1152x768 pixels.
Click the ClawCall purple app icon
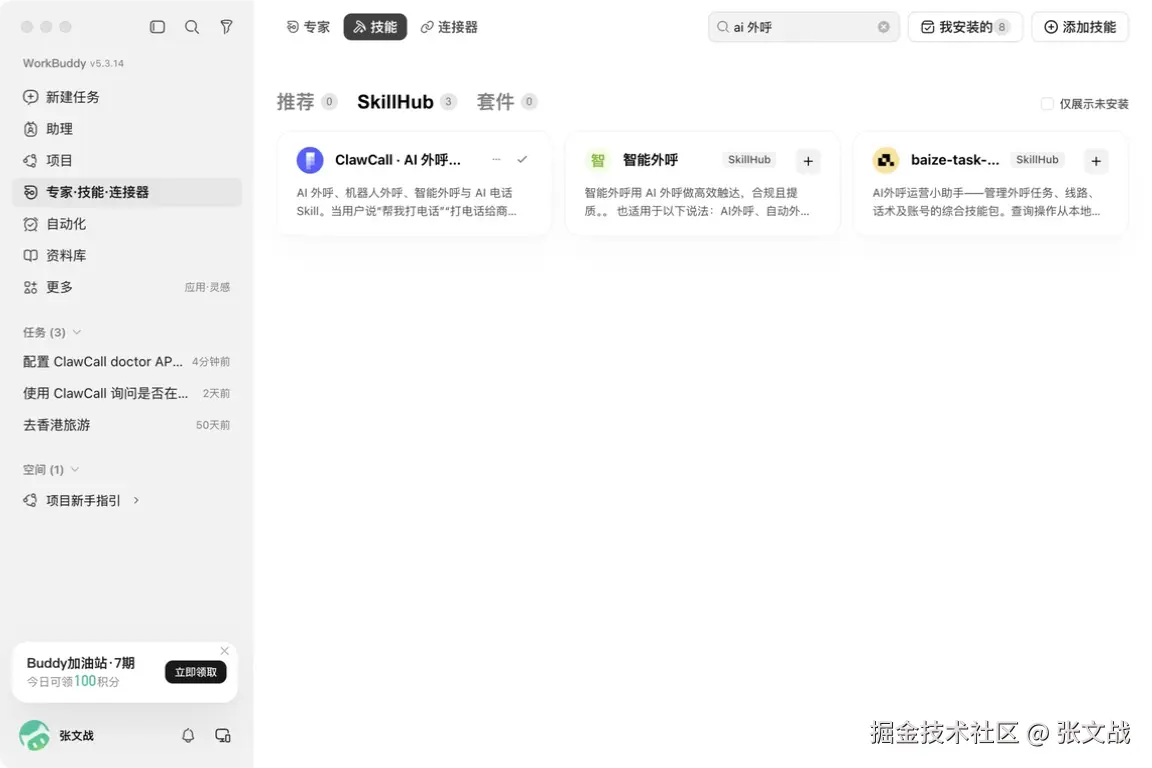pos(310,159)
